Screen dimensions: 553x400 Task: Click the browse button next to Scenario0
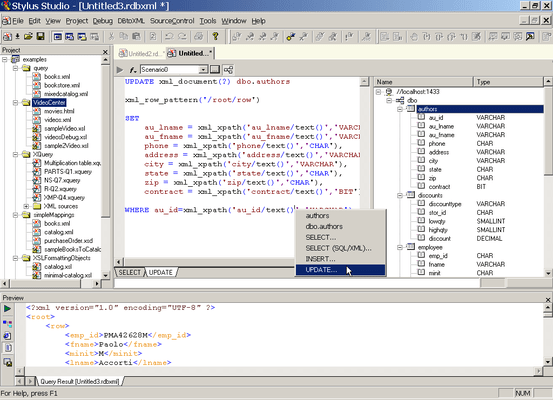215,69
